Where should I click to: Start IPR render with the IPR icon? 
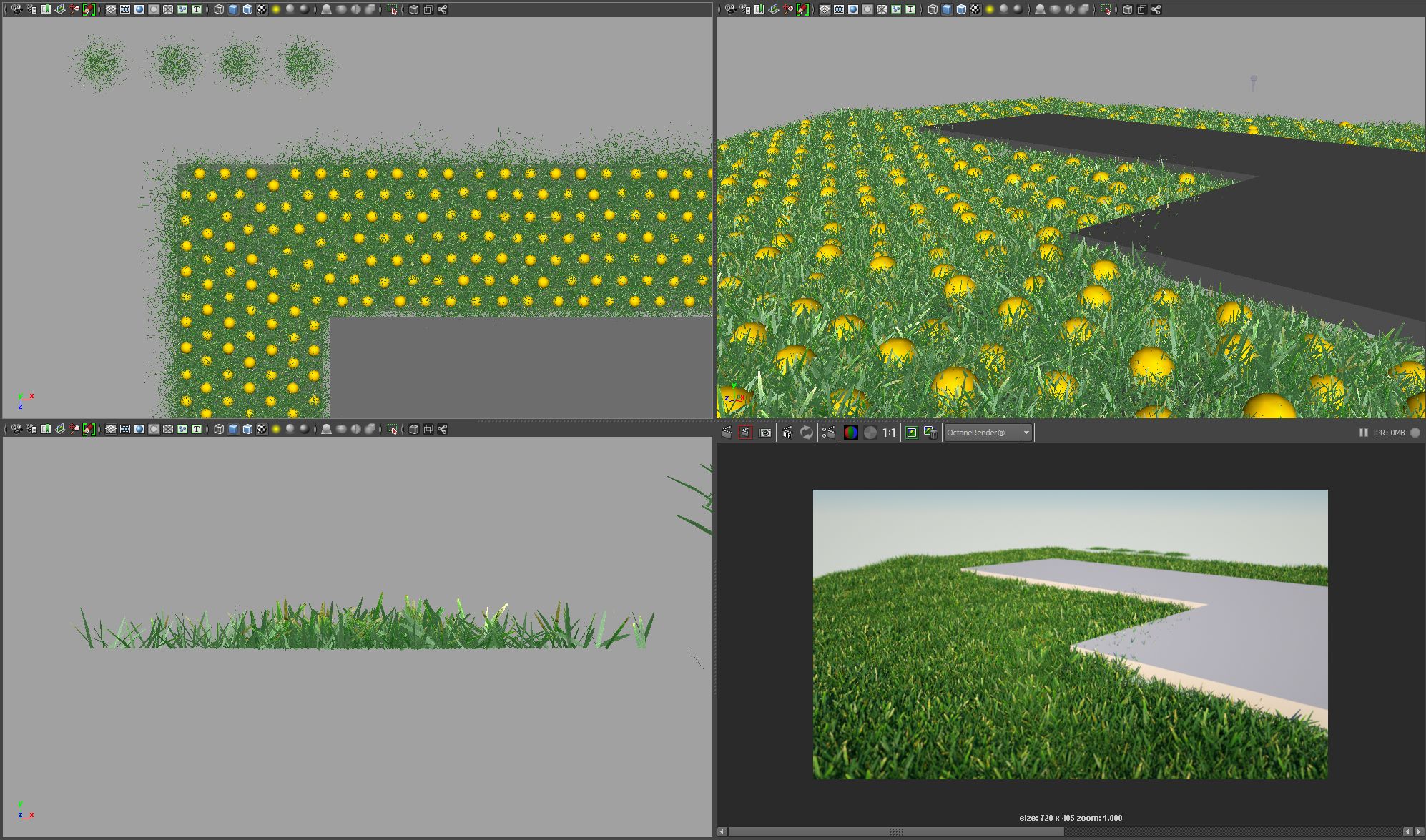point(787,433)
